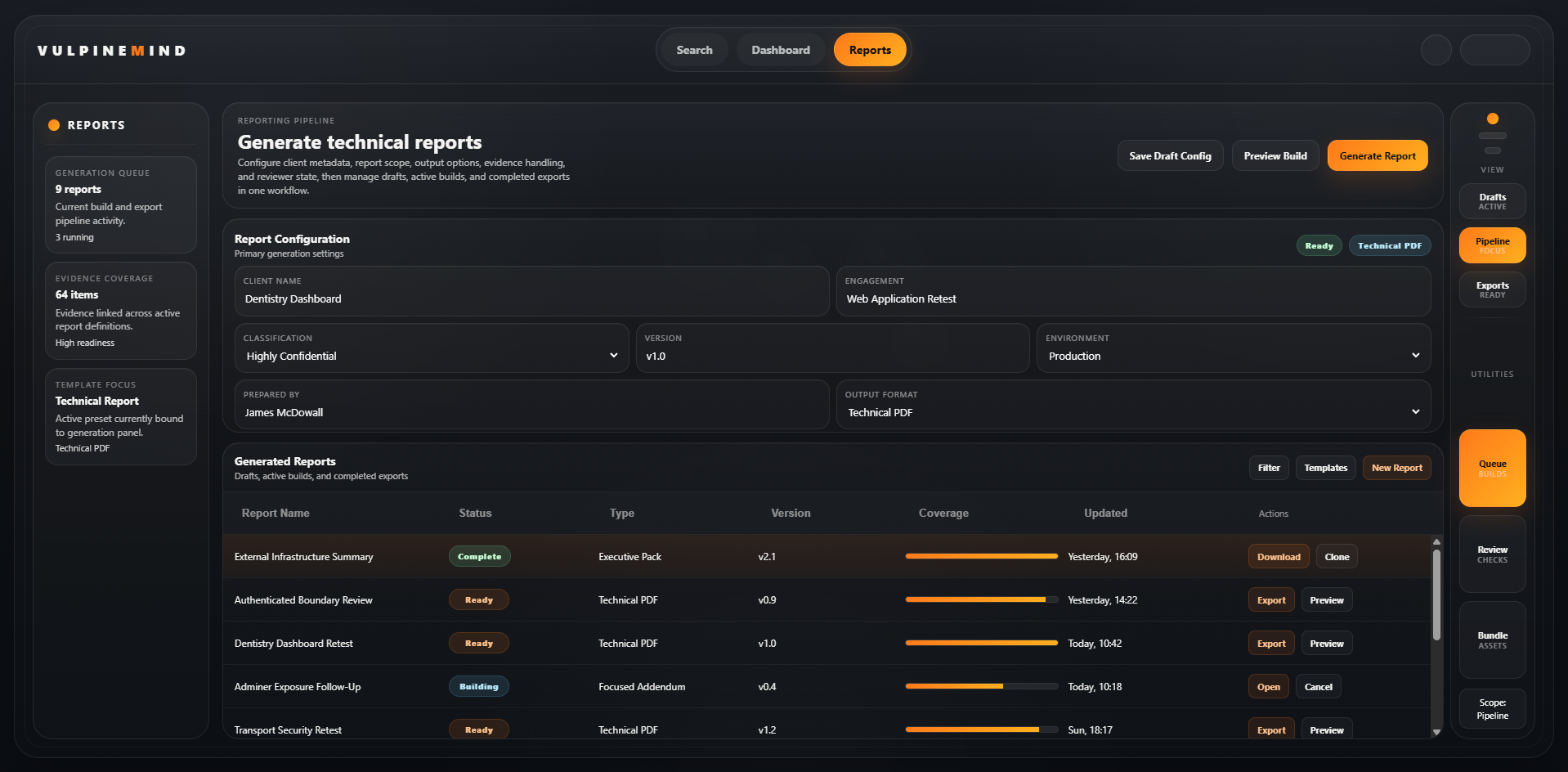Open the Classification dropdown
1568x772 pixels.
pos(432,348)
